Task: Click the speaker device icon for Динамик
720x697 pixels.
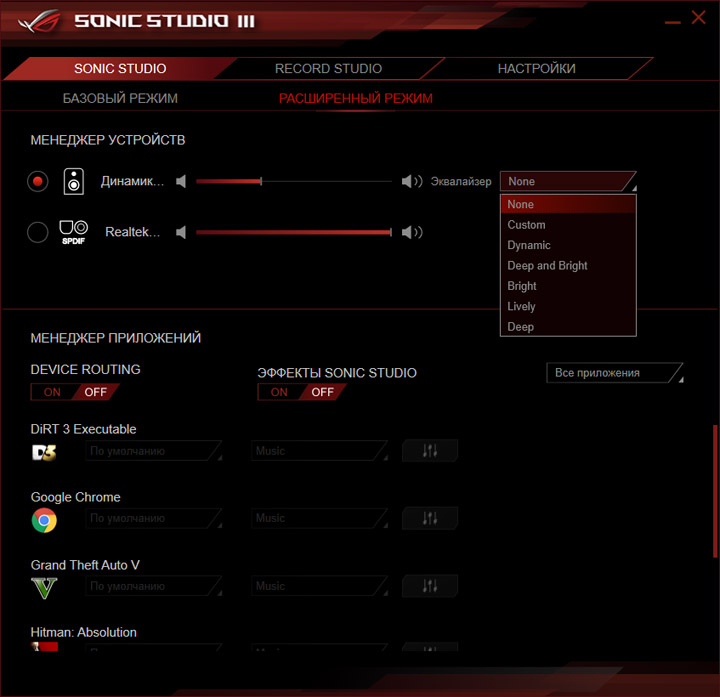Action: (x=73, y=181)
